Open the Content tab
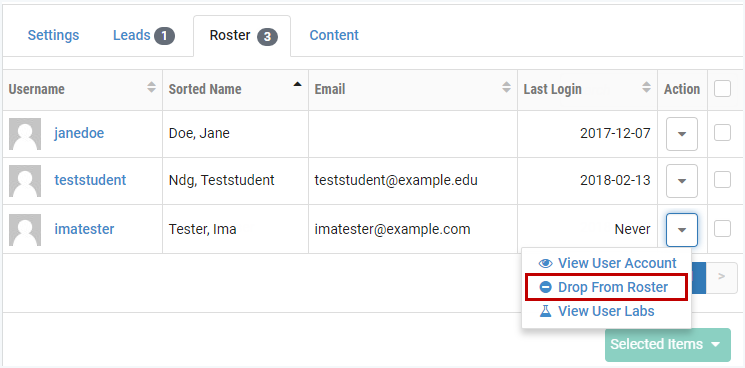The width and height of the screenshot is (745, 368). (x=334, y=35)
